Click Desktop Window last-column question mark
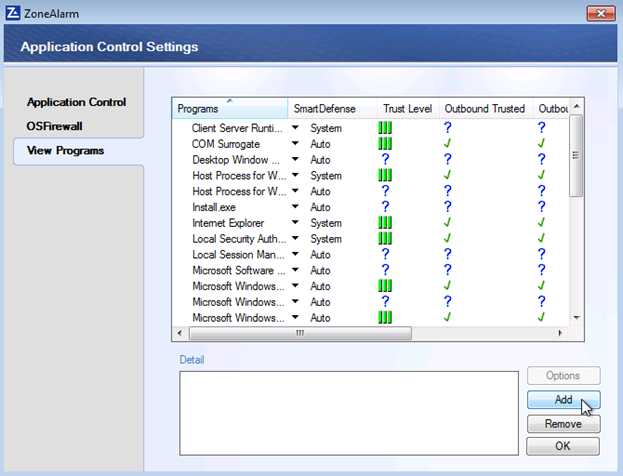623x476 pixels. (541, 160)
